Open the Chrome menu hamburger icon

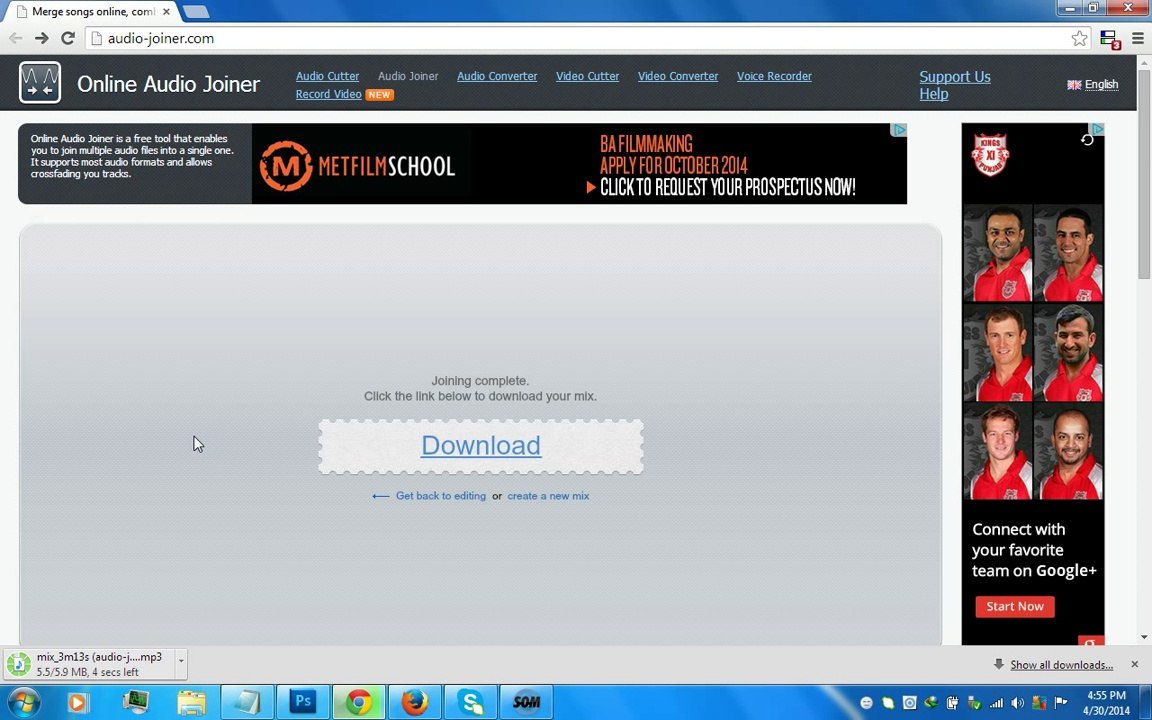pos(1137,38)
